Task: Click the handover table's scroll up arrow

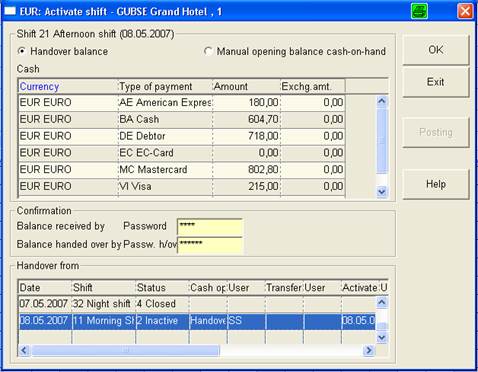Action: pos(382,302)
